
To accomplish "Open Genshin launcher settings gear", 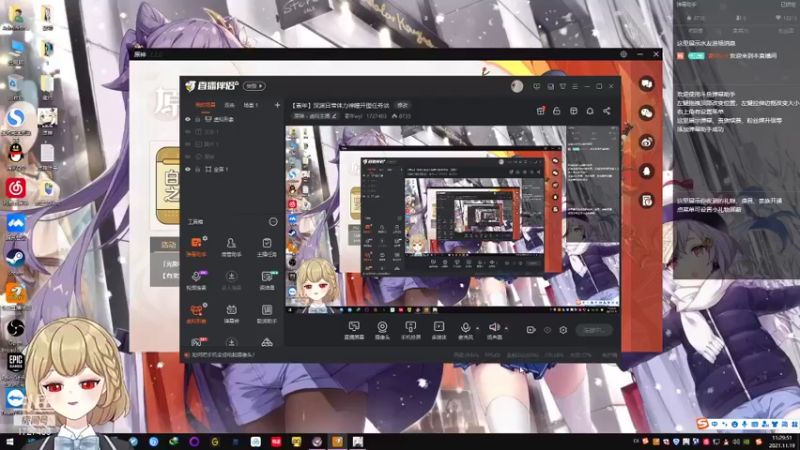I will pyautogui.click(x=623, y=54).
